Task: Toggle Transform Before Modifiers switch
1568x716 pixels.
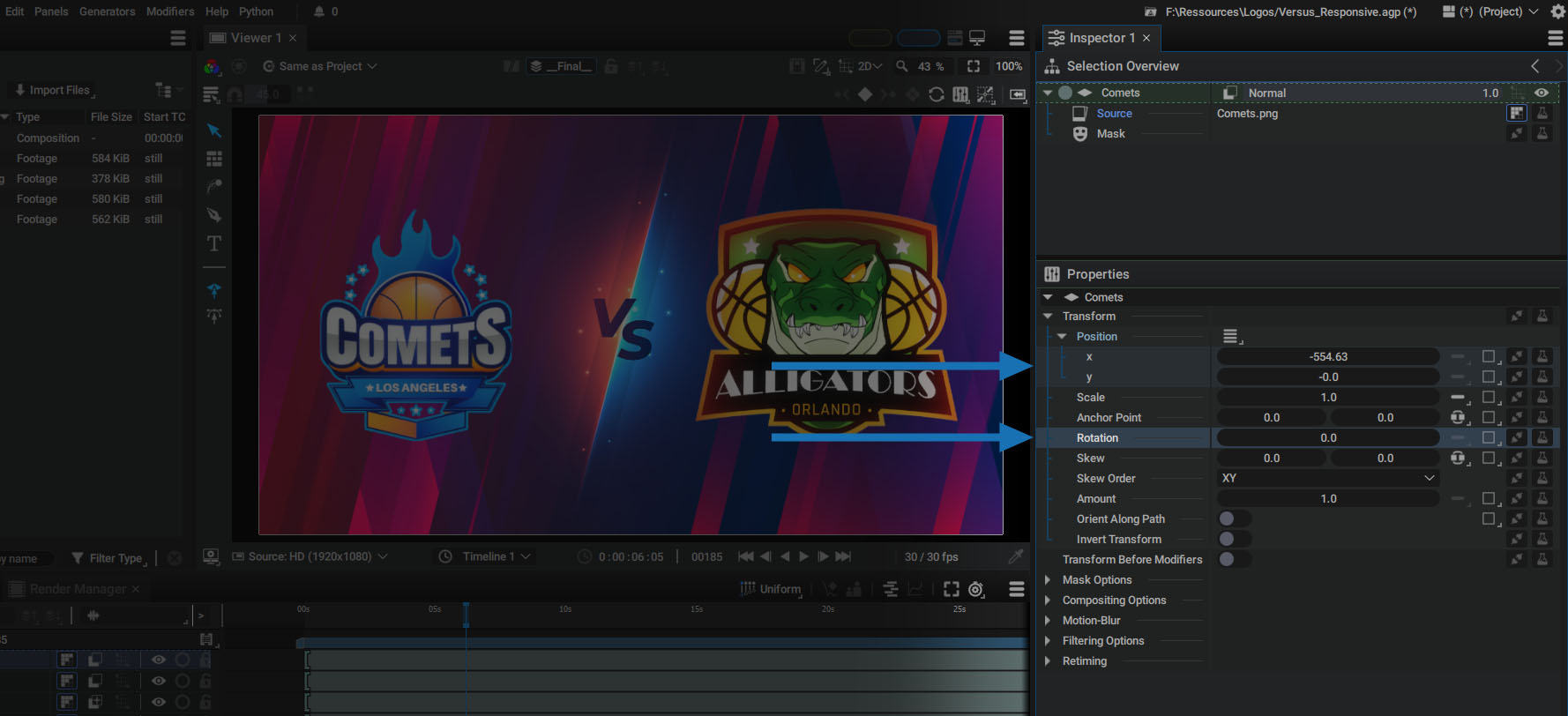Action: pyautogui.click(x=1234, y=559)
